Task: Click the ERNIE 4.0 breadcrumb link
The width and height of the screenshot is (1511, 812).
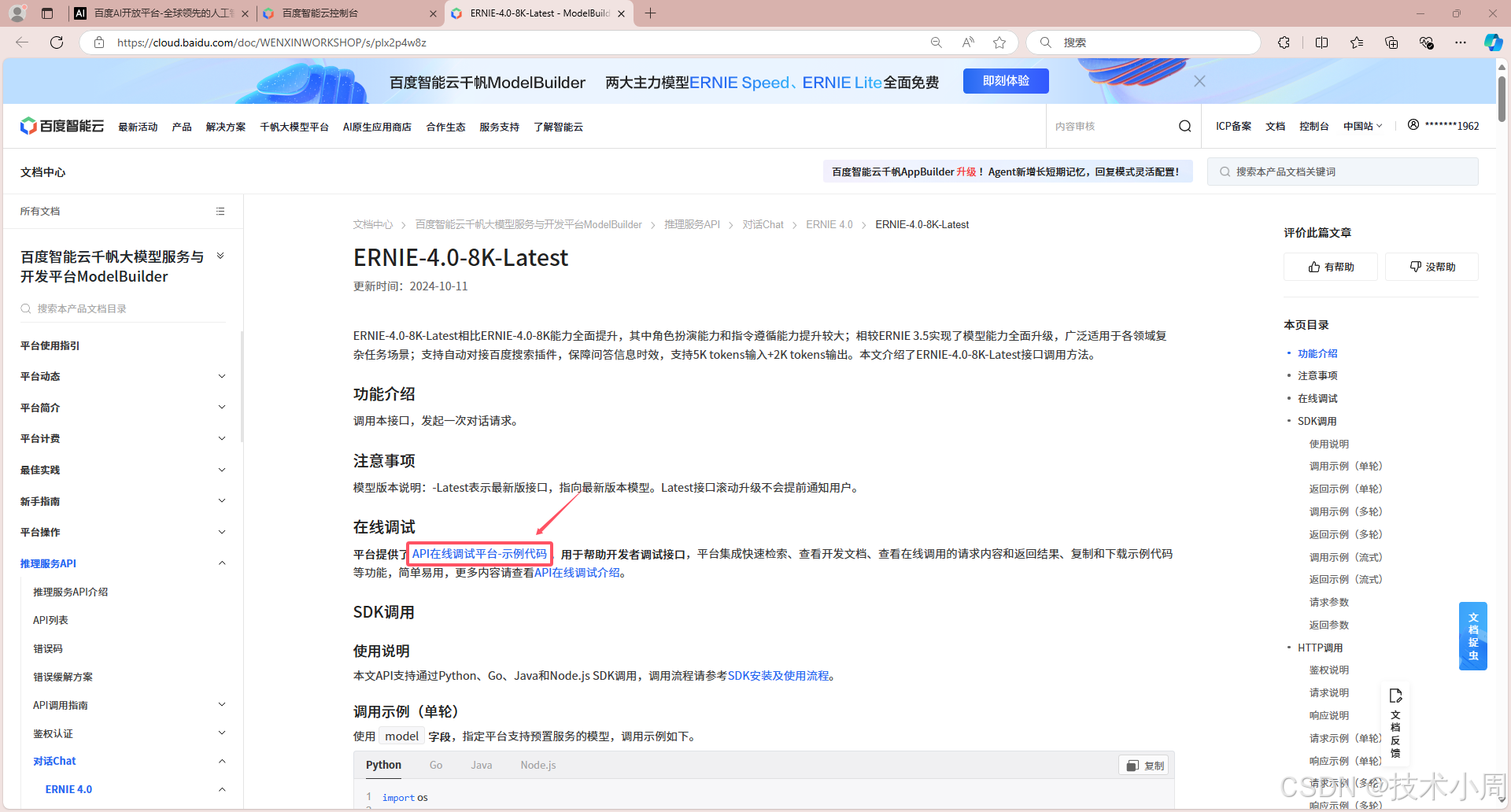Action: point(829,224)
